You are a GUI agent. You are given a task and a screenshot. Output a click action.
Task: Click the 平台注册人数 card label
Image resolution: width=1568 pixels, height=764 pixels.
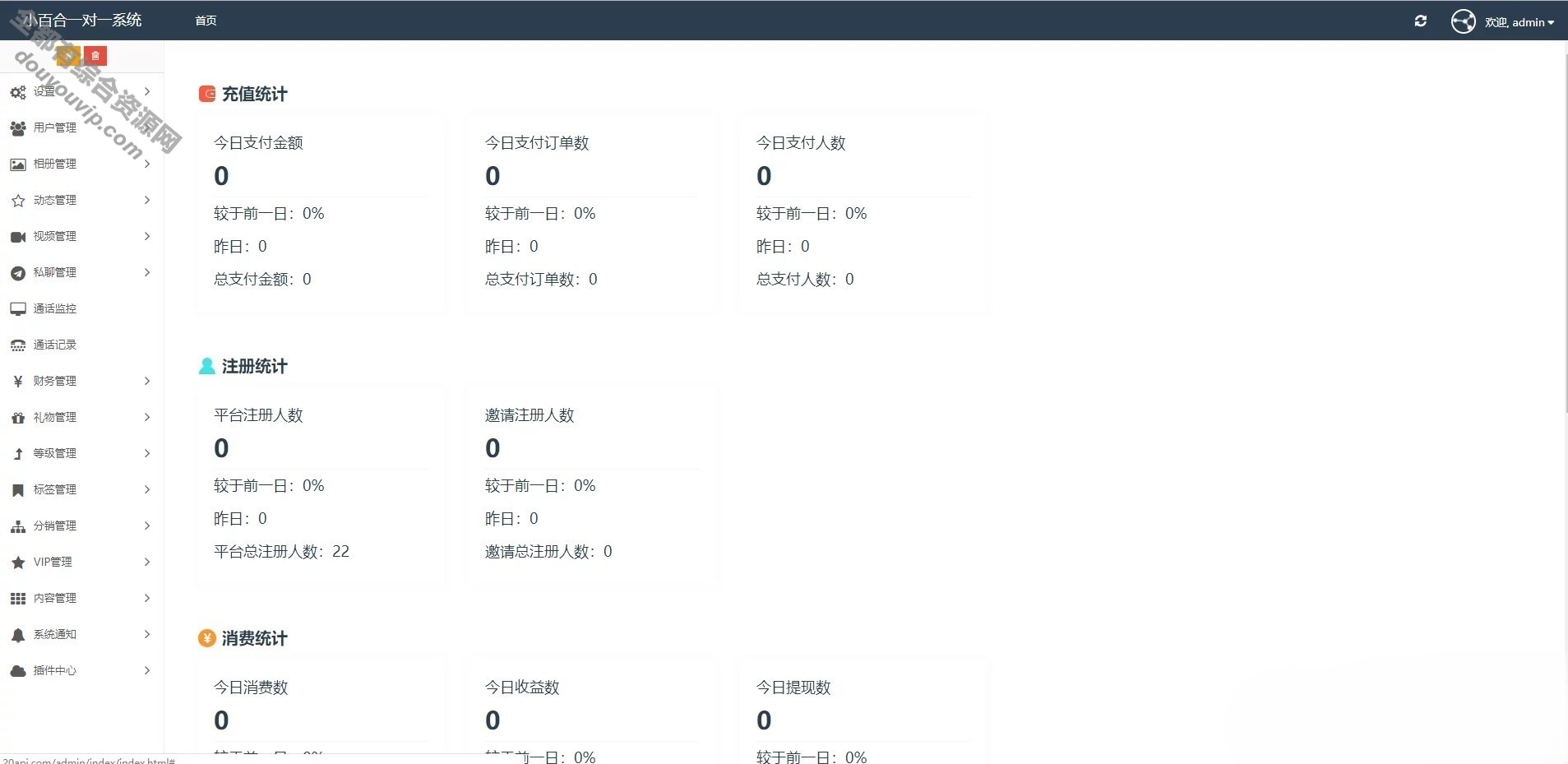point(258,415)
